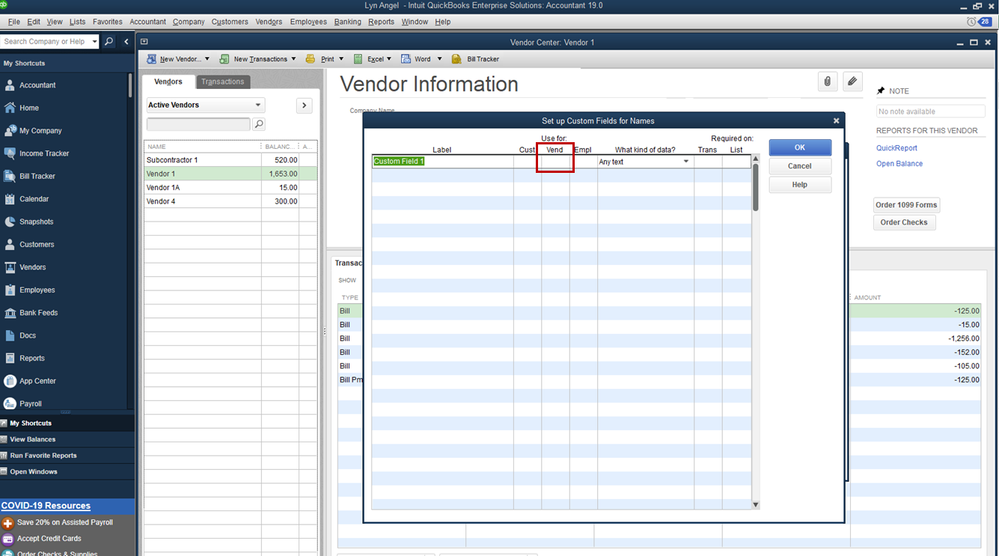The width and height of the screenshot is (999, 556).
Task: Open Bank Feeds shortcut
Action: click(38, 313)
